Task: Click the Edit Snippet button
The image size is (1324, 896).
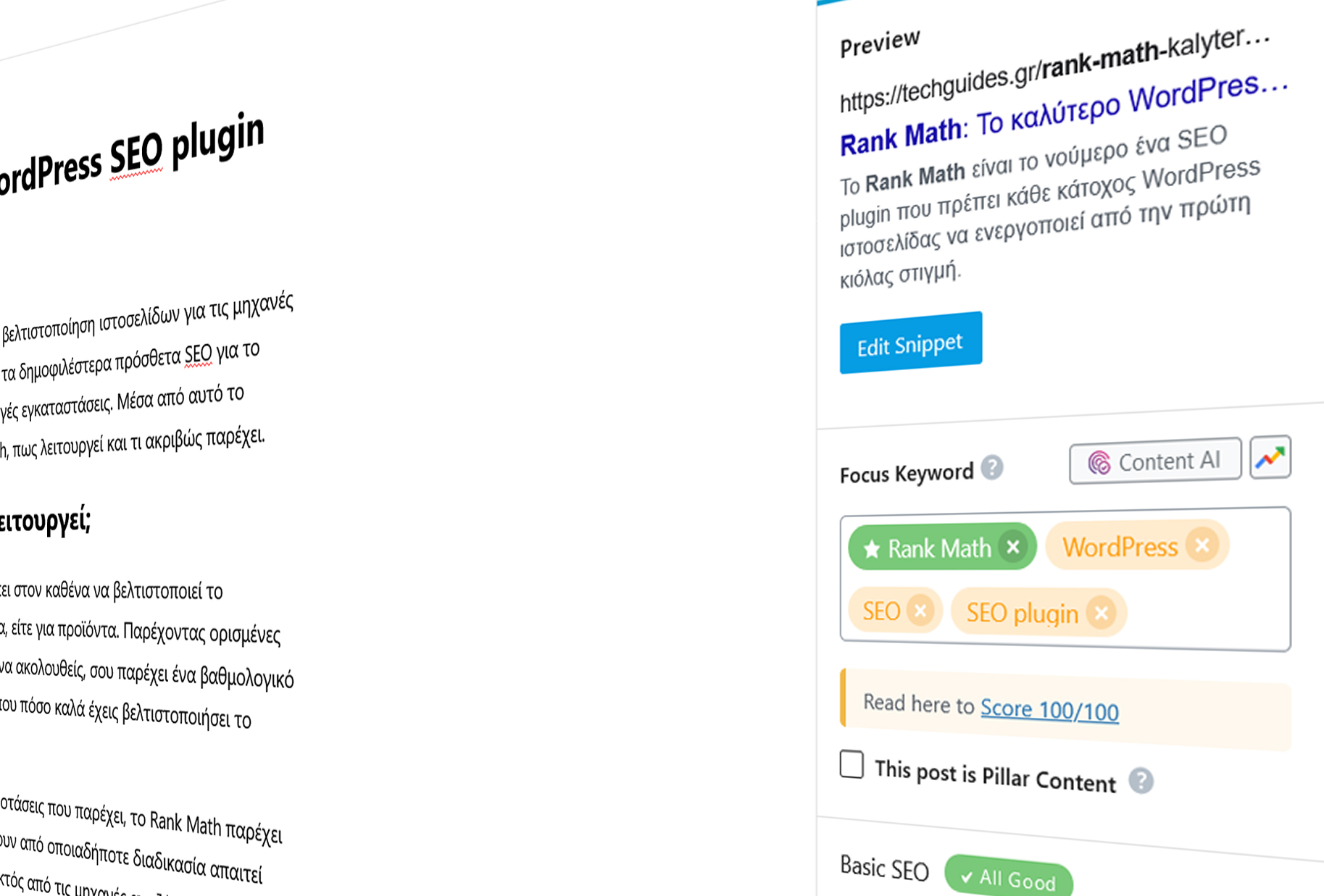Action: pyautogui.click(x=910, y=343)
